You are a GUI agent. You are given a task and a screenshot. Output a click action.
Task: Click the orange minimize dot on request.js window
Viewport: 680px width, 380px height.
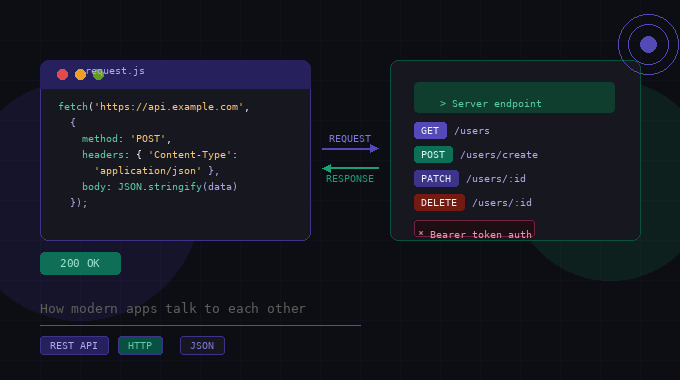point(80,75)
